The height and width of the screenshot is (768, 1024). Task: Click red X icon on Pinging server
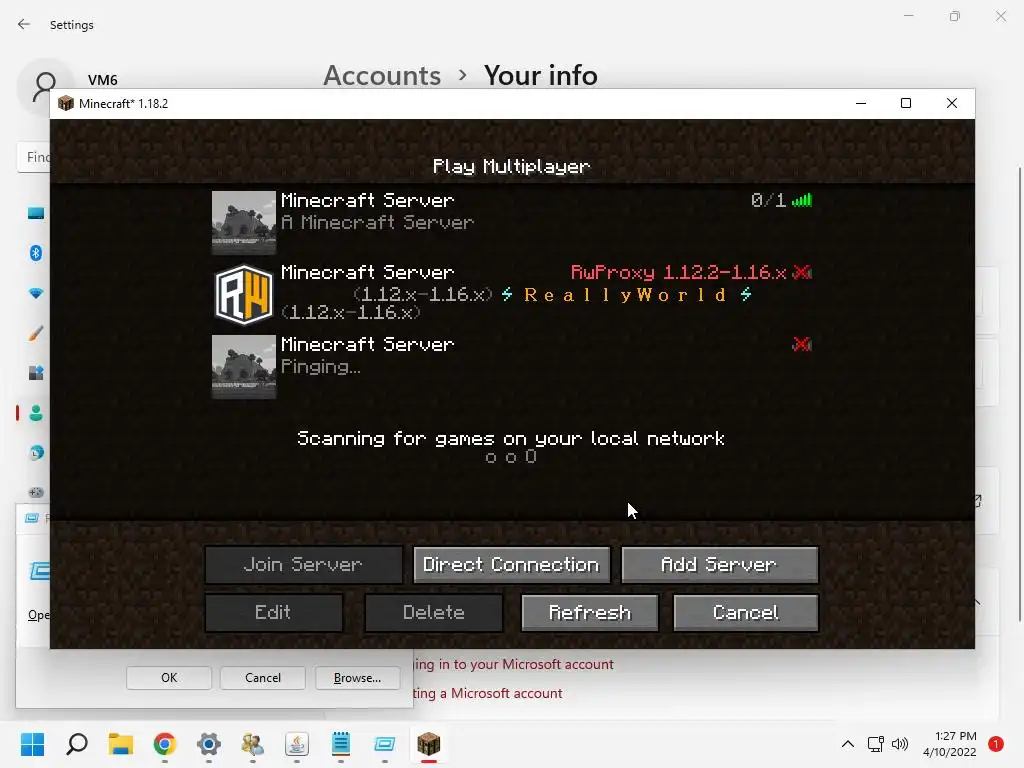point(801,344)
